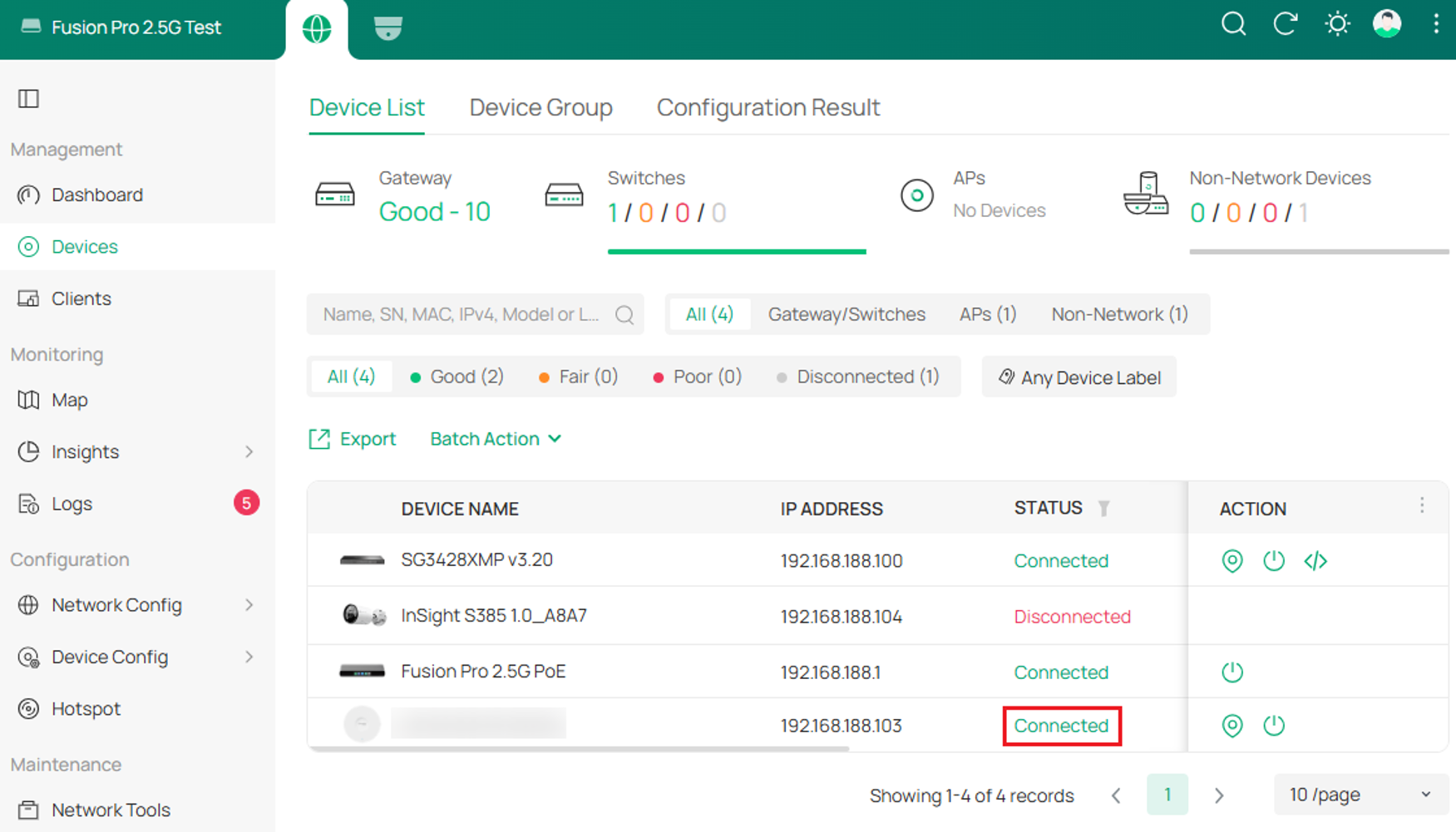Open the SG3428XMP v3.20 device
1456x832 pixels.
(476, 559)
